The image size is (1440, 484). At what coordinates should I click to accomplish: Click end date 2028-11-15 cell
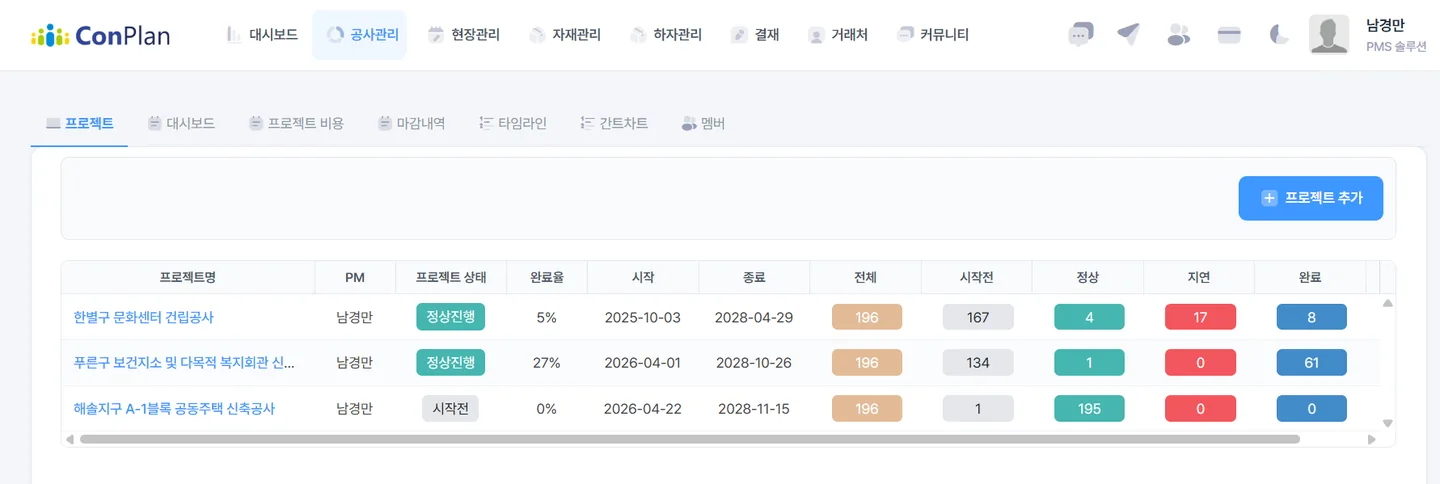[754, 408]
